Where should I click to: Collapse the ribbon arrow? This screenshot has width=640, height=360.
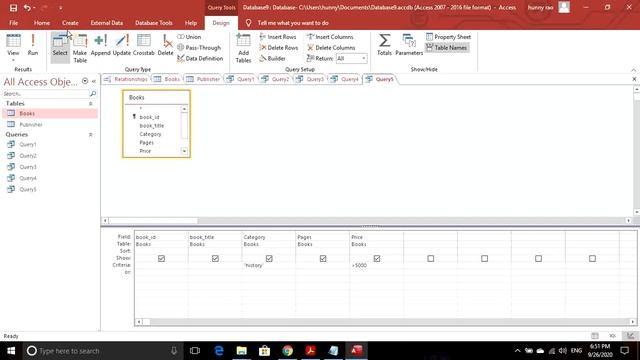pyautogui.click(x=633, y=70)
